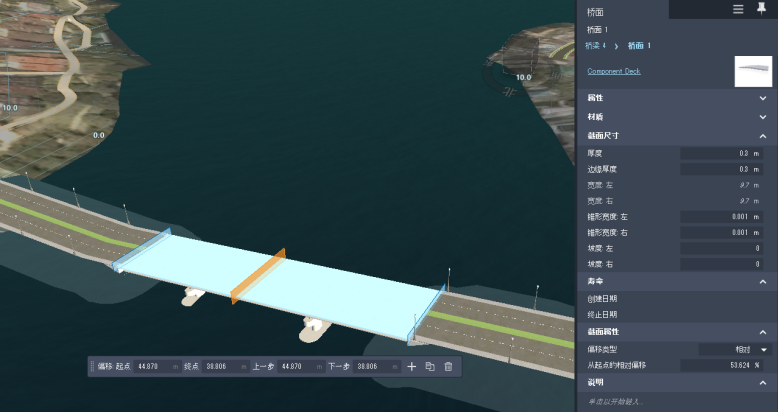Viewport: 778px width, 412px height.
Task: Edit the 锥形宽度: 右 field
Action: coord(721,232)
